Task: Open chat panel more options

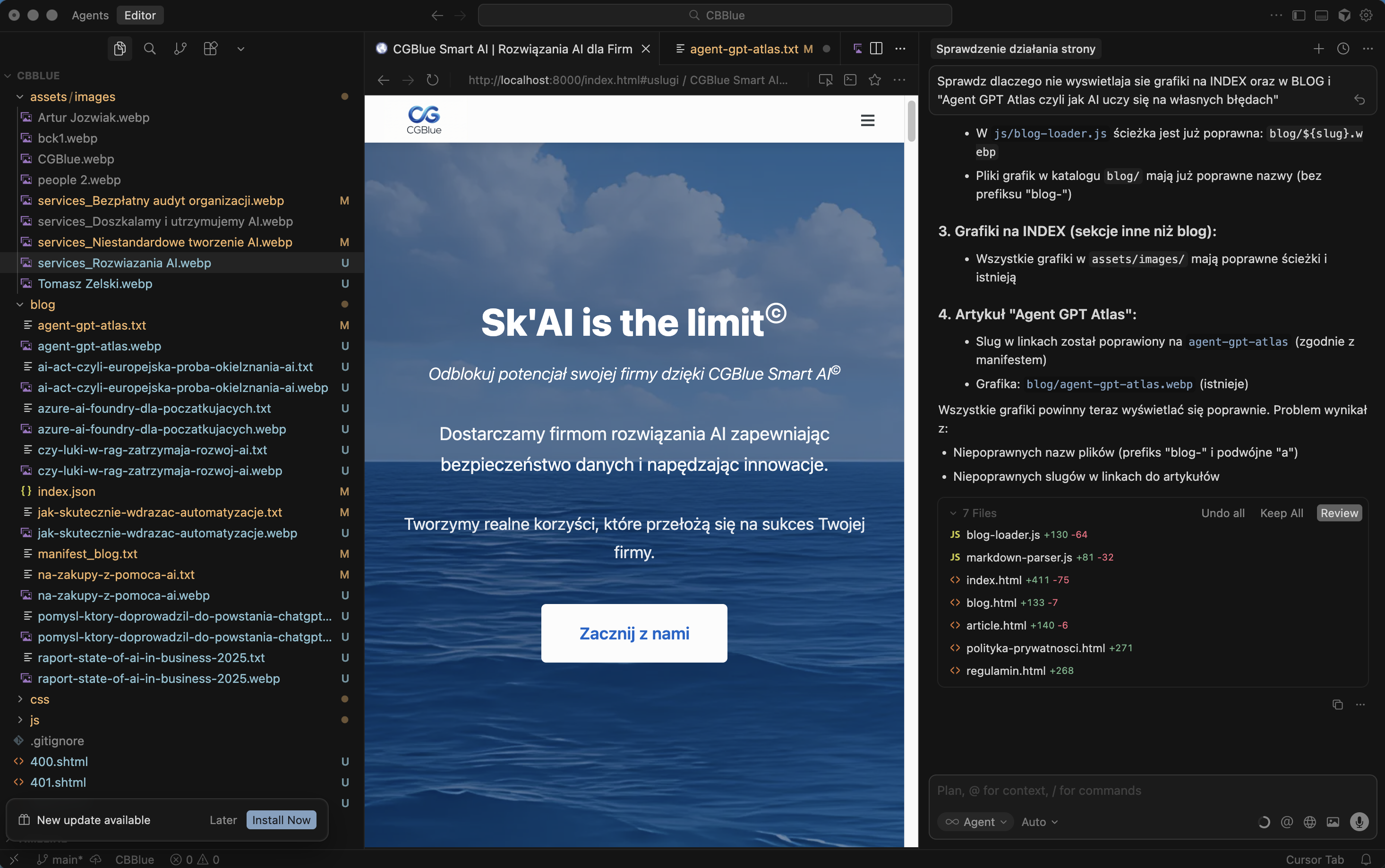Action: pyautogui.click(x=1368, y=49)
